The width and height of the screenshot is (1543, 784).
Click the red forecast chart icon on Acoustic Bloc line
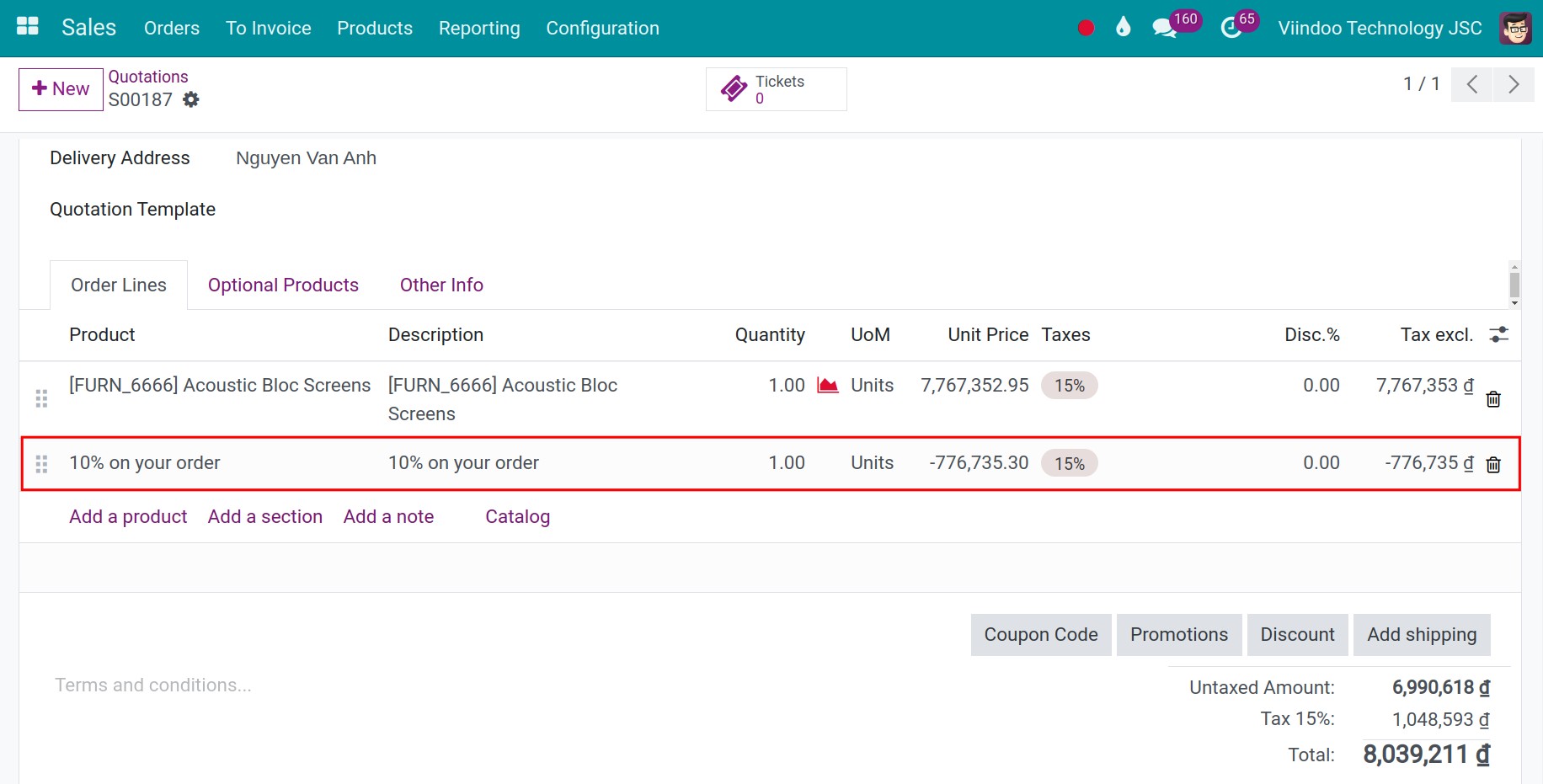tap(828, 385)
